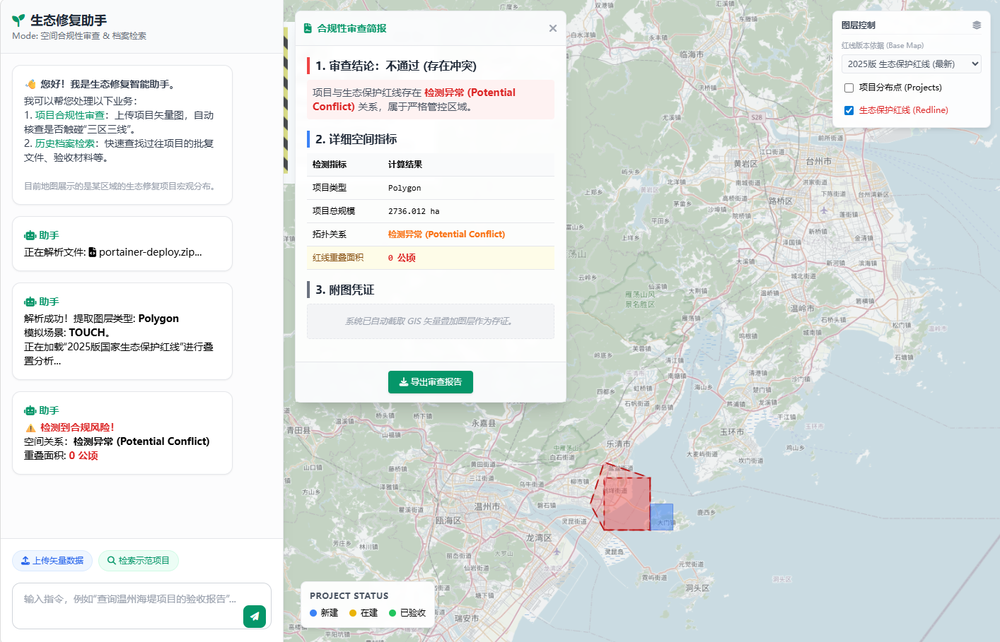Open the 2025版 生态保护红线 version dropdown
The width and height of the screenshot is (1000, 642).
(911, 64)
